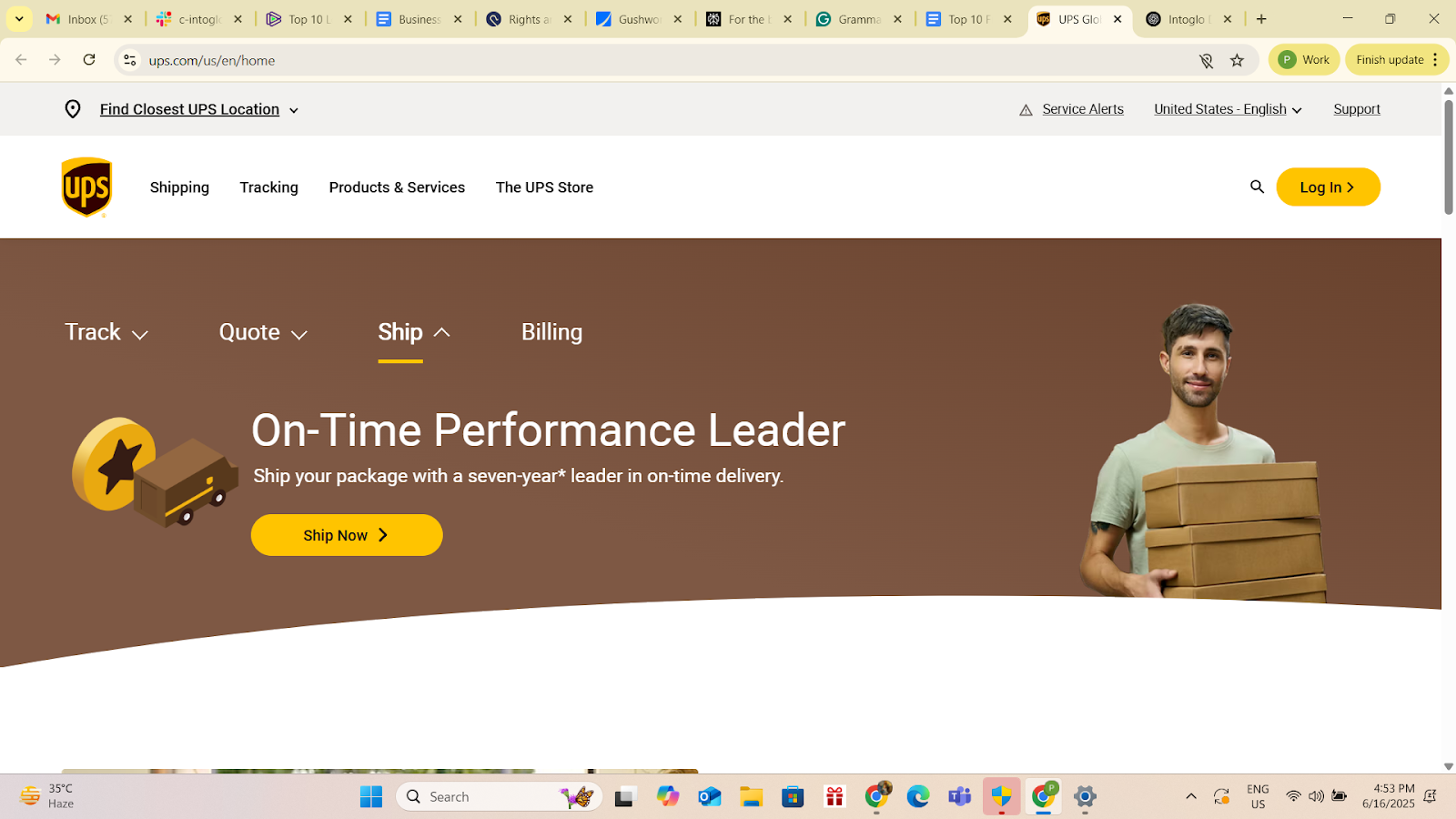Open weather widget showing 35°C Haze

(47, 796)
